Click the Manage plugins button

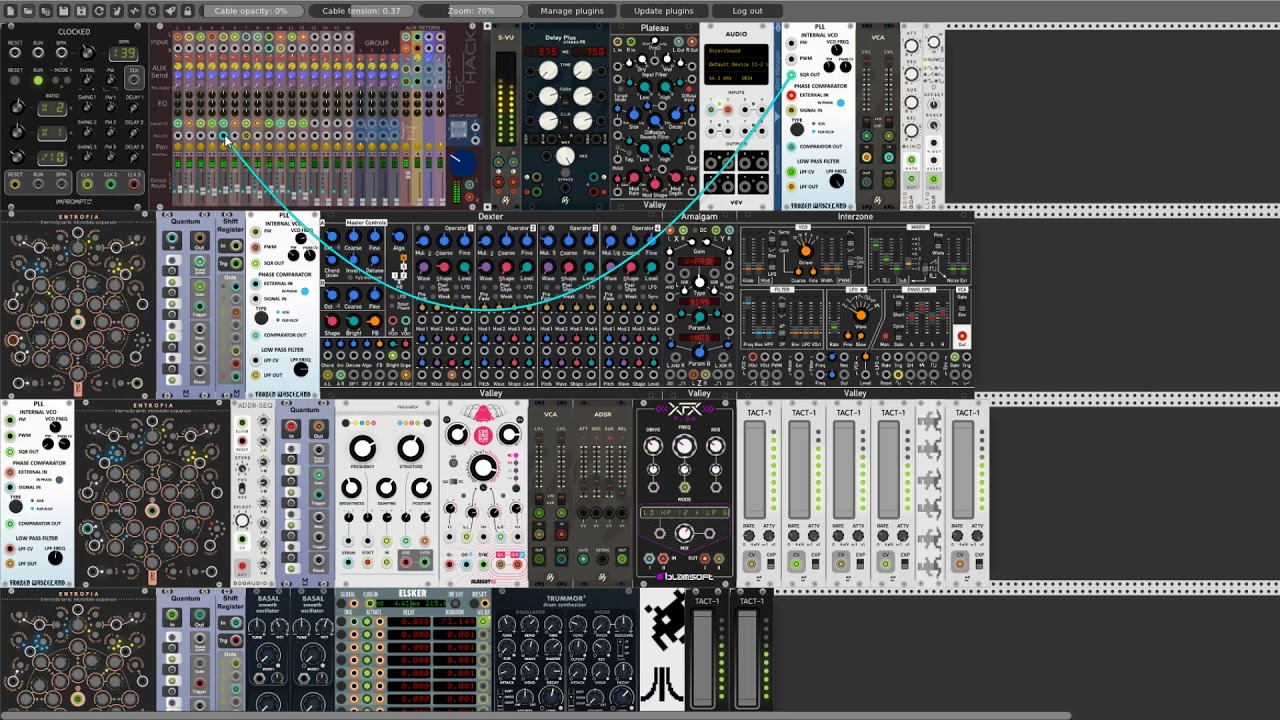[x=572, y=11]
